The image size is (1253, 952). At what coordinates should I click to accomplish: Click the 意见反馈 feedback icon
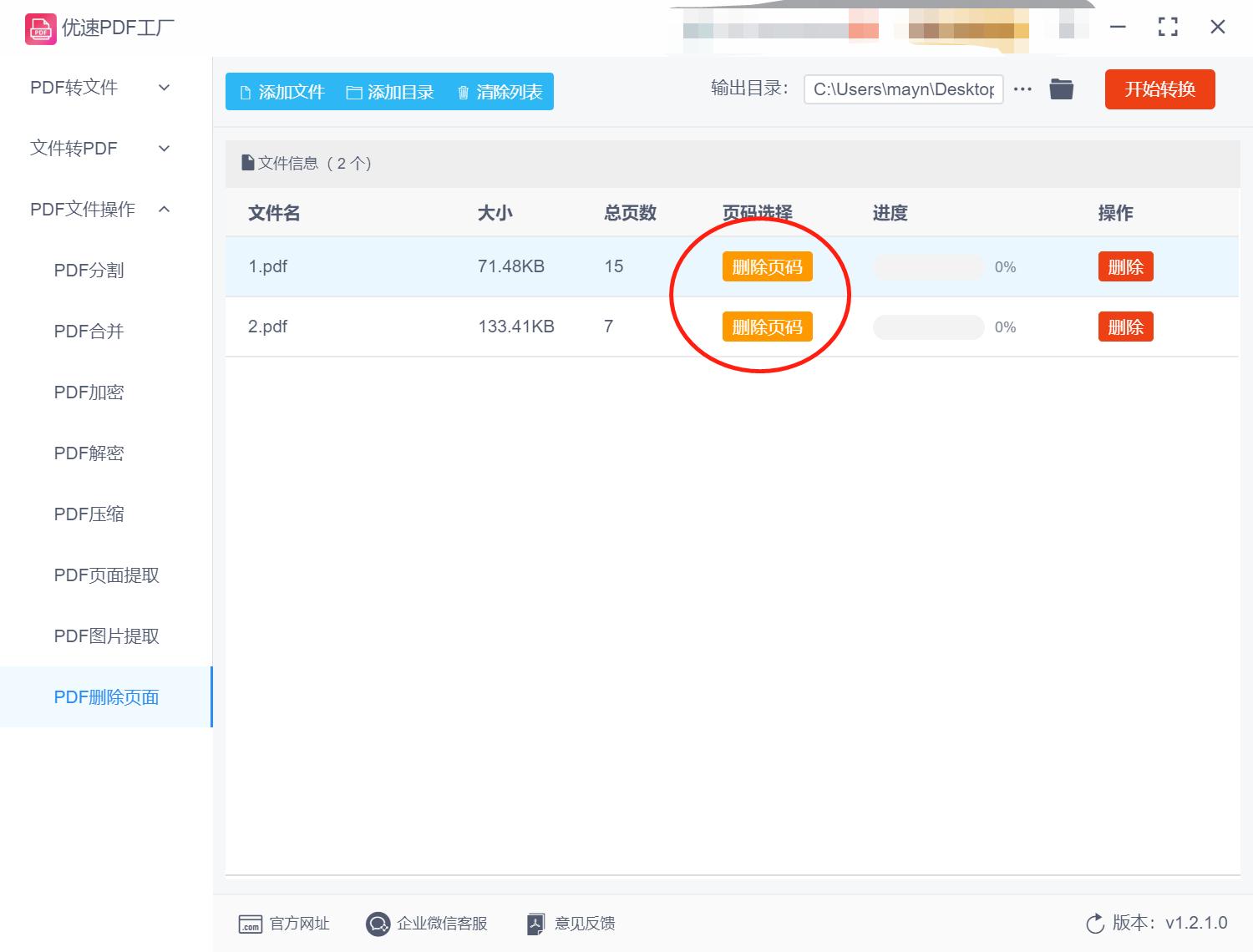pos(535,924)
